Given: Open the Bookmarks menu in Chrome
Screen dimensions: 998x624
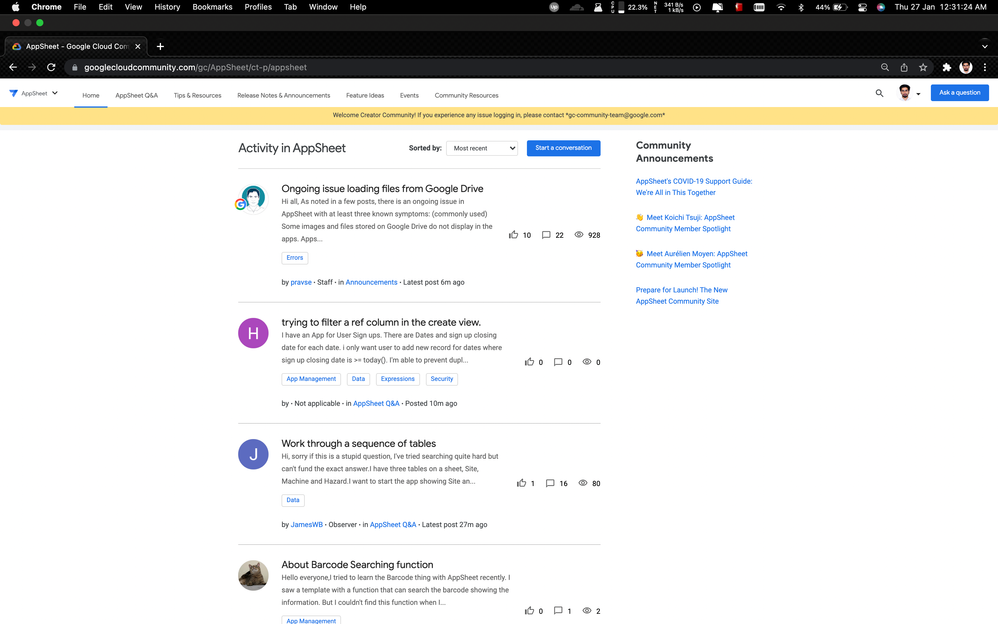Looking at the screenshot, I should click(x=212, y=7).
